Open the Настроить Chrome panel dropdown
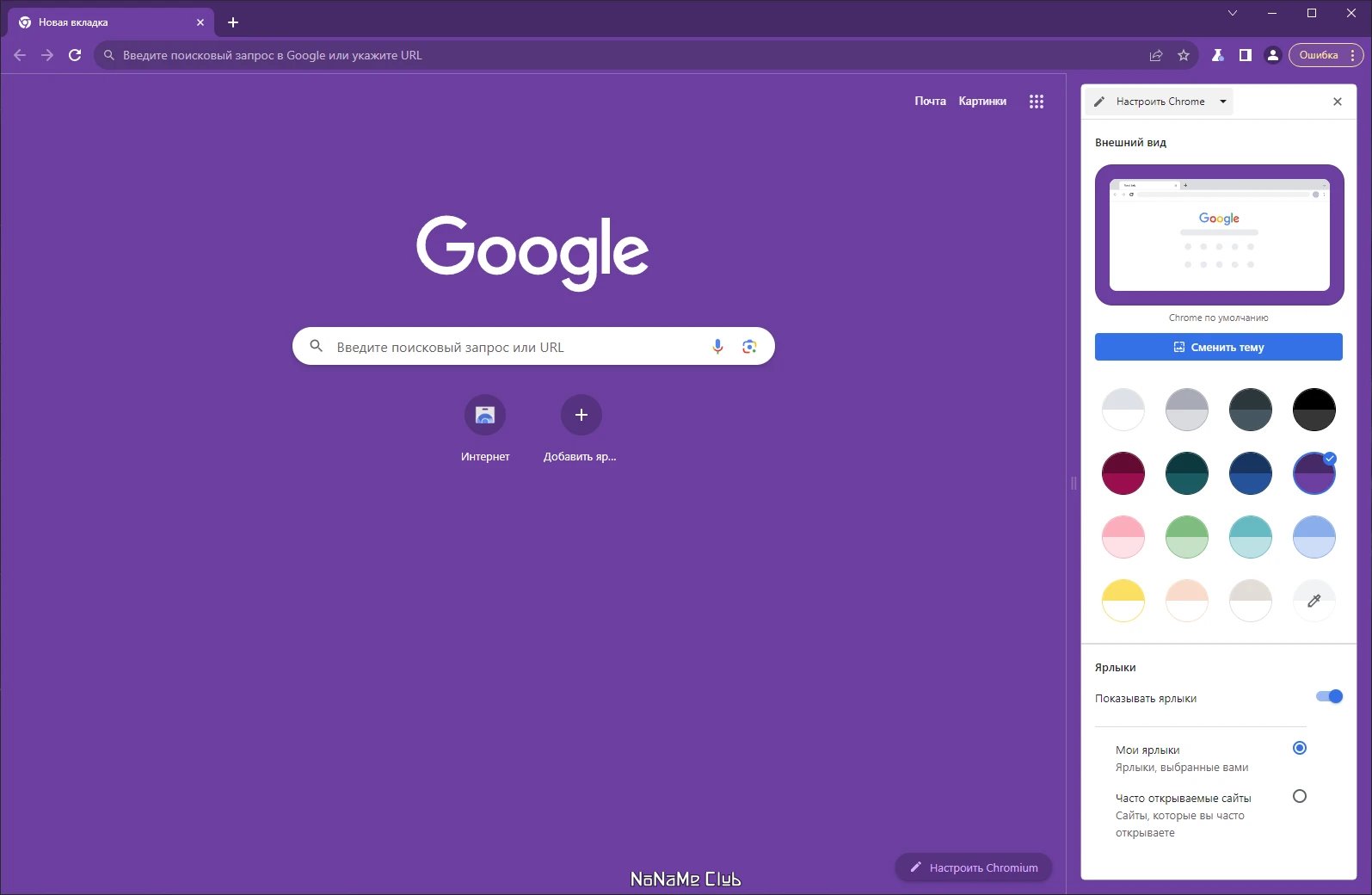 pos(1160,102)
